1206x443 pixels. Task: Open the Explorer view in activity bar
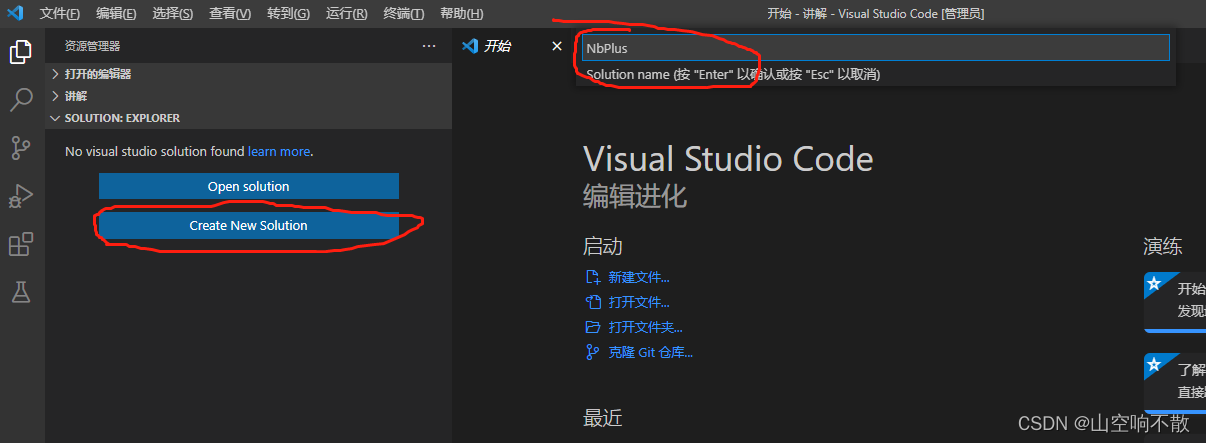(x=21, y=52)
